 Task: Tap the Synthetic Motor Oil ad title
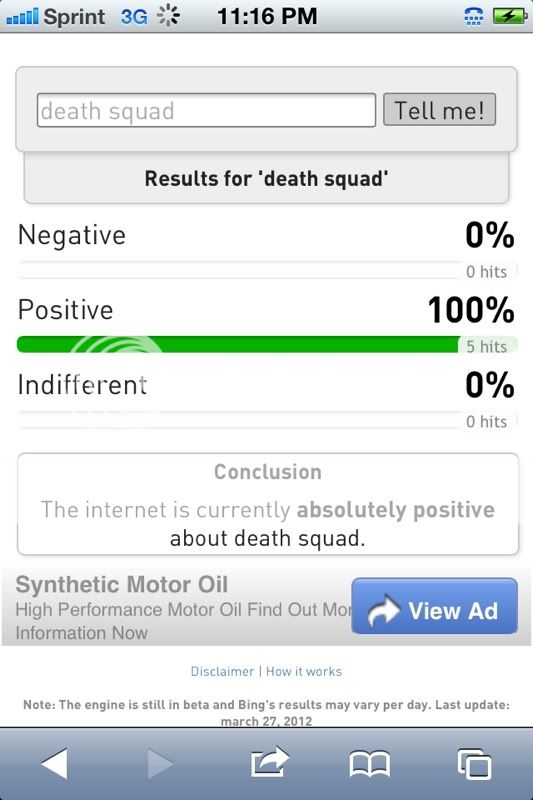[x=122, y=585]
